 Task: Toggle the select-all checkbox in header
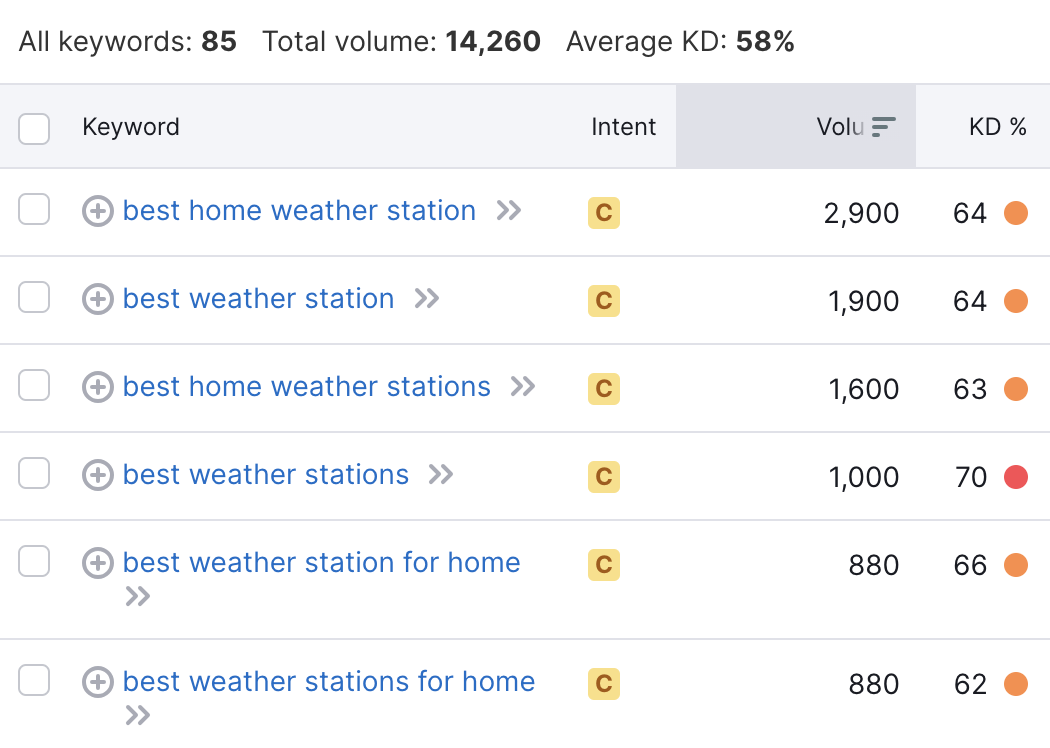[34, 129]
